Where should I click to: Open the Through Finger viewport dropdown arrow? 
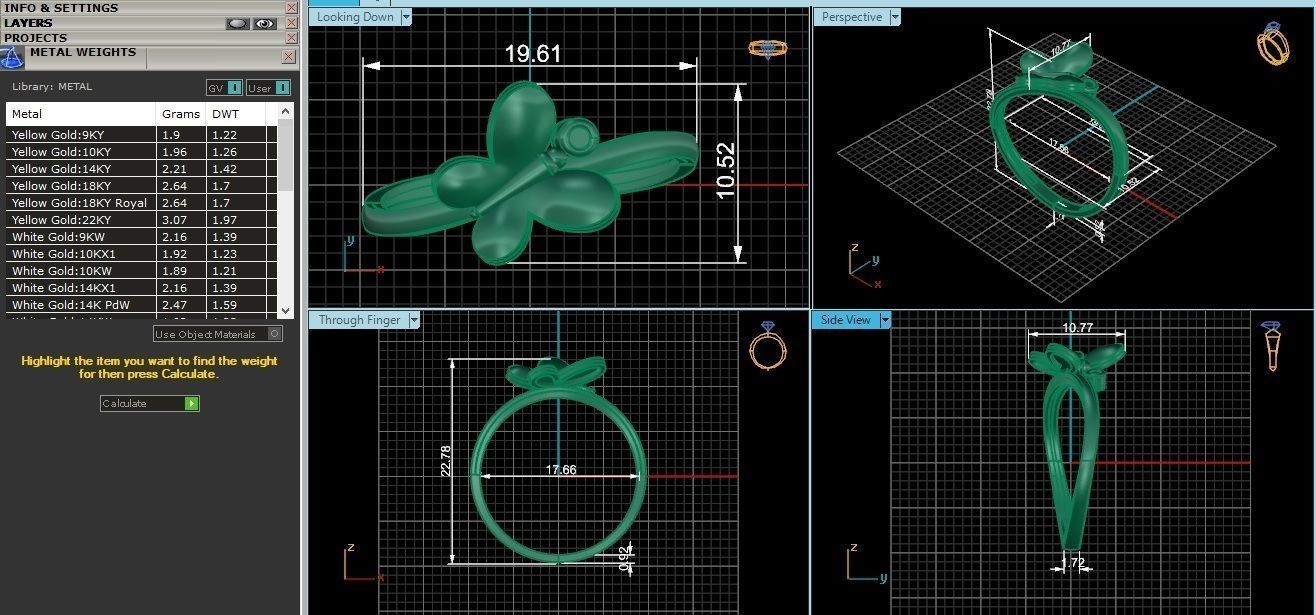coord(414,320)
